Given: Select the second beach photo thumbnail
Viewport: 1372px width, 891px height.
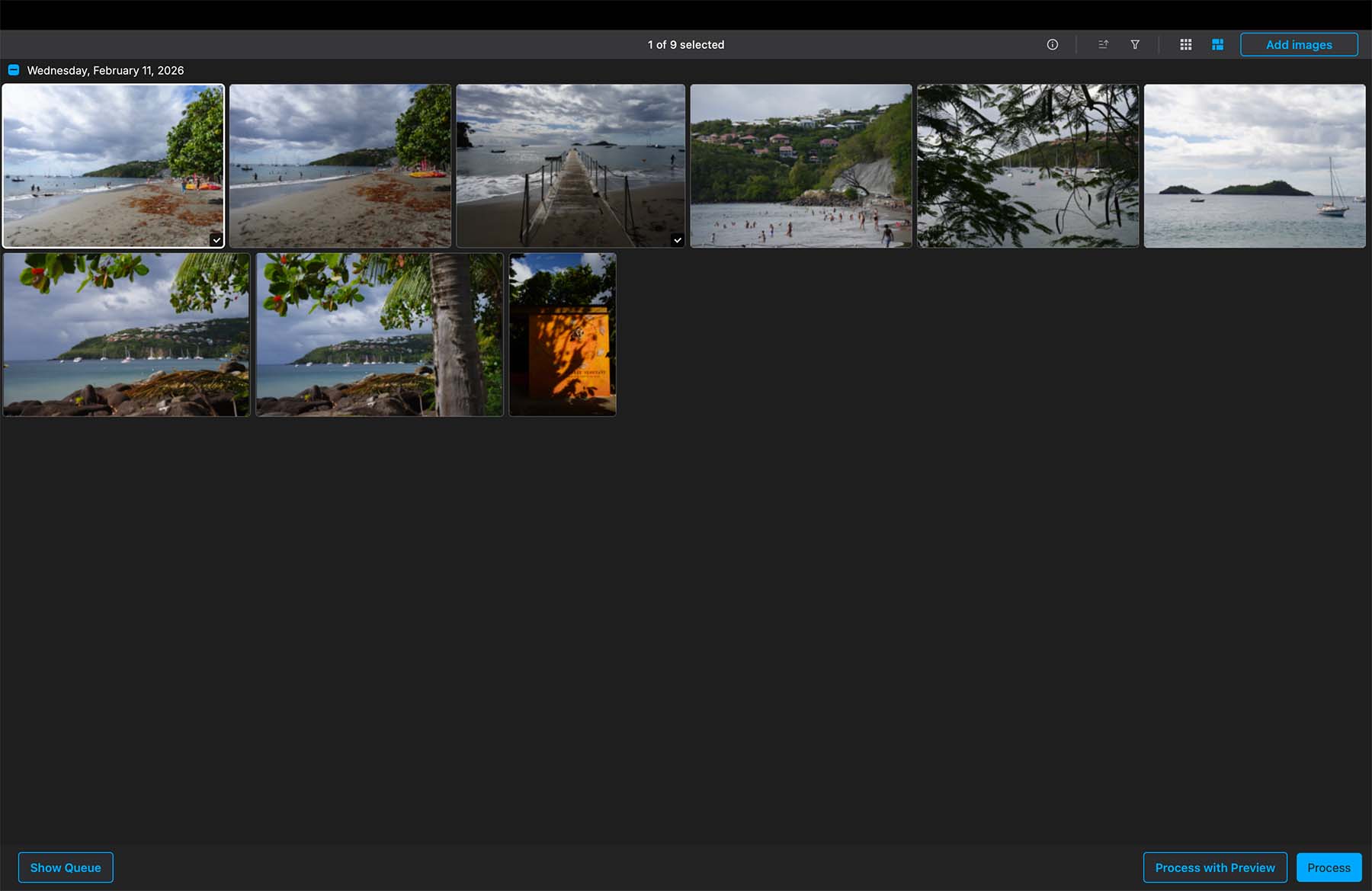Looking at the screenshot, I should pyautogui.click(x=340, y=165).
